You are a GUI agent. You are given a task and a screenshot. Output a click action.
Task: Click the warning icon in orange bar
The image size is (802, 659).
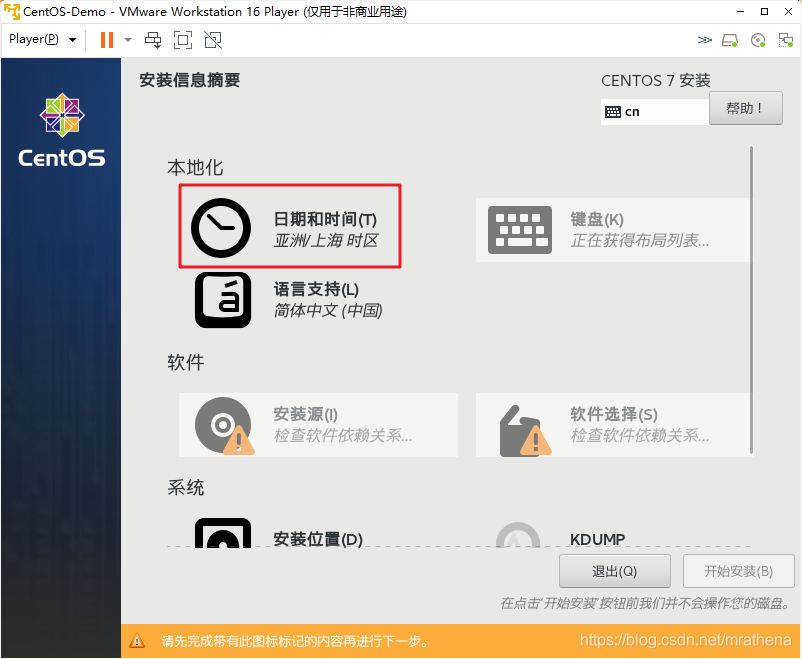point(137,641)
